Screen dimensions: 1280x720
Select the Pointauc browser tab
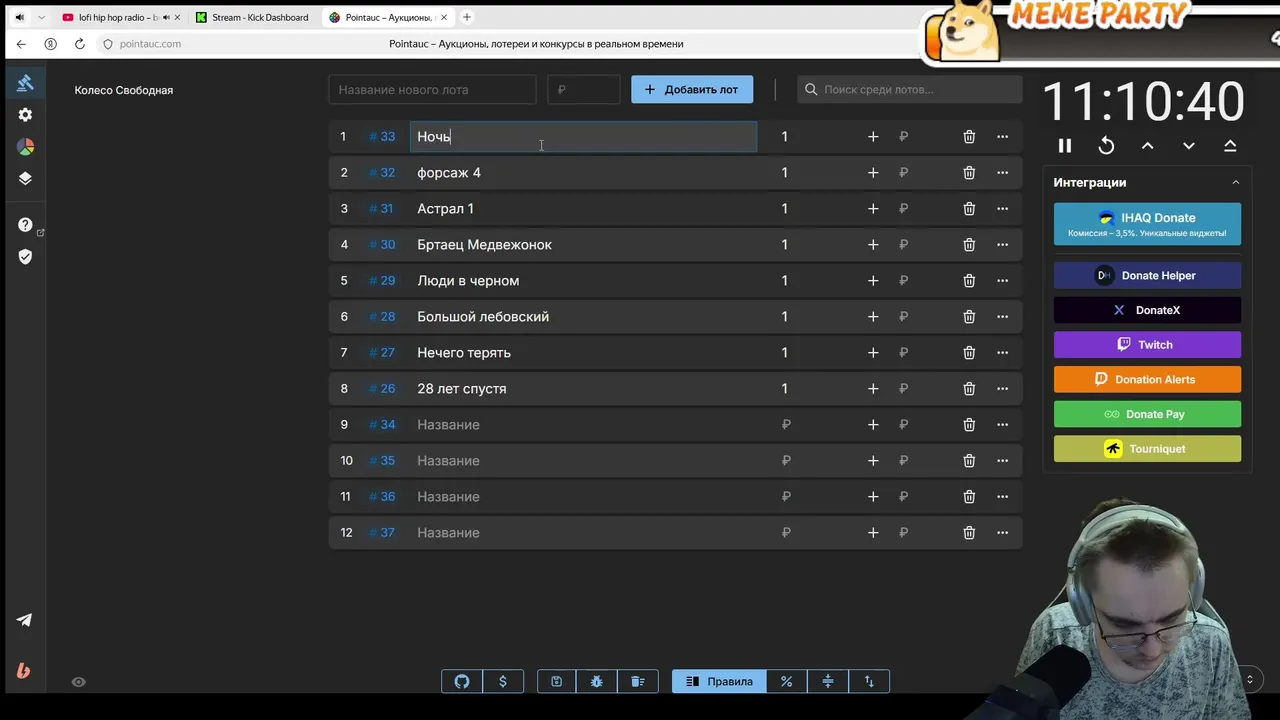click(387, 17)
